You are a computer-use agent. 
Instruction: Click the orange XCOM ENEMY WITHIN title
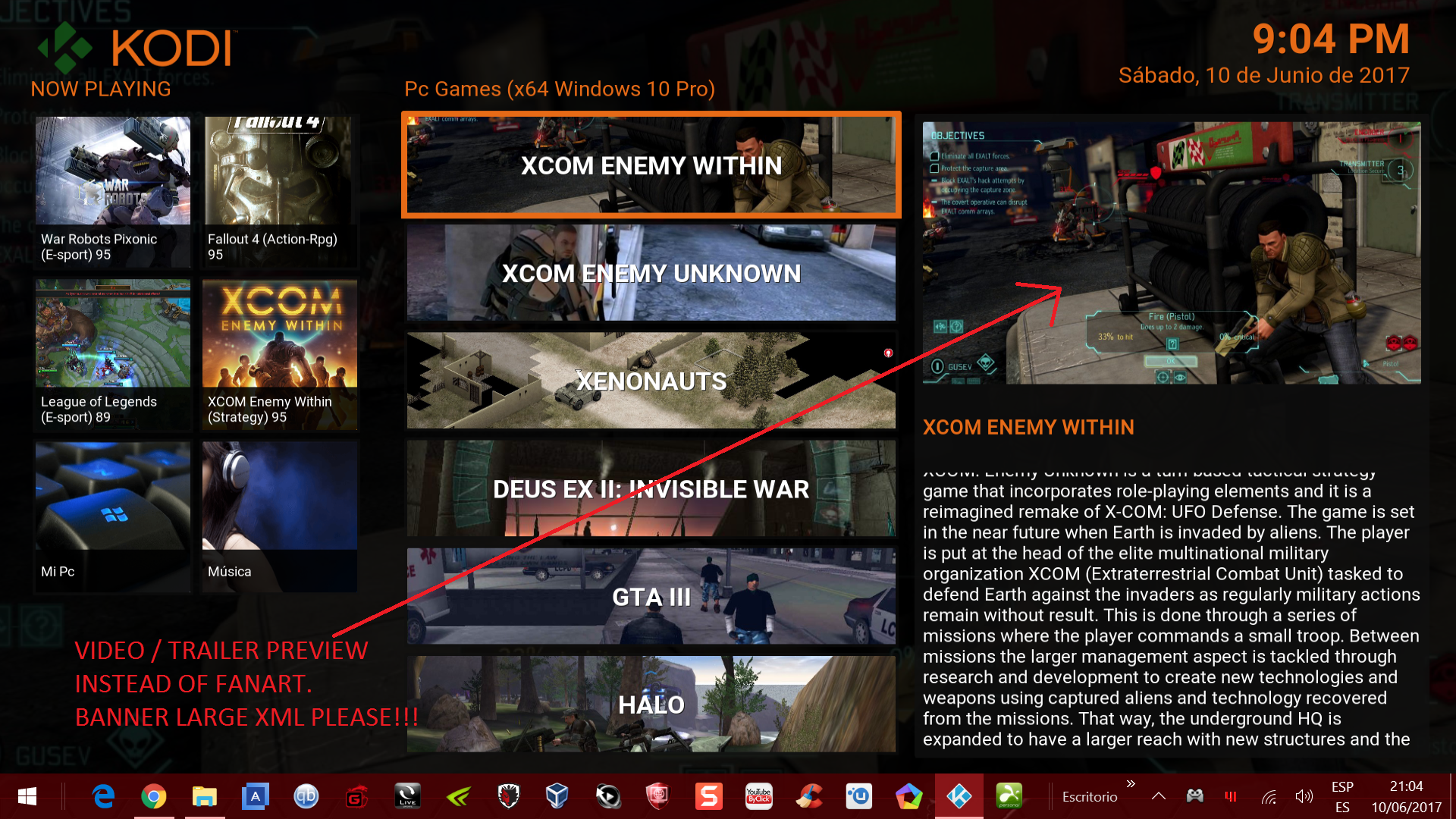[1028, 427]
